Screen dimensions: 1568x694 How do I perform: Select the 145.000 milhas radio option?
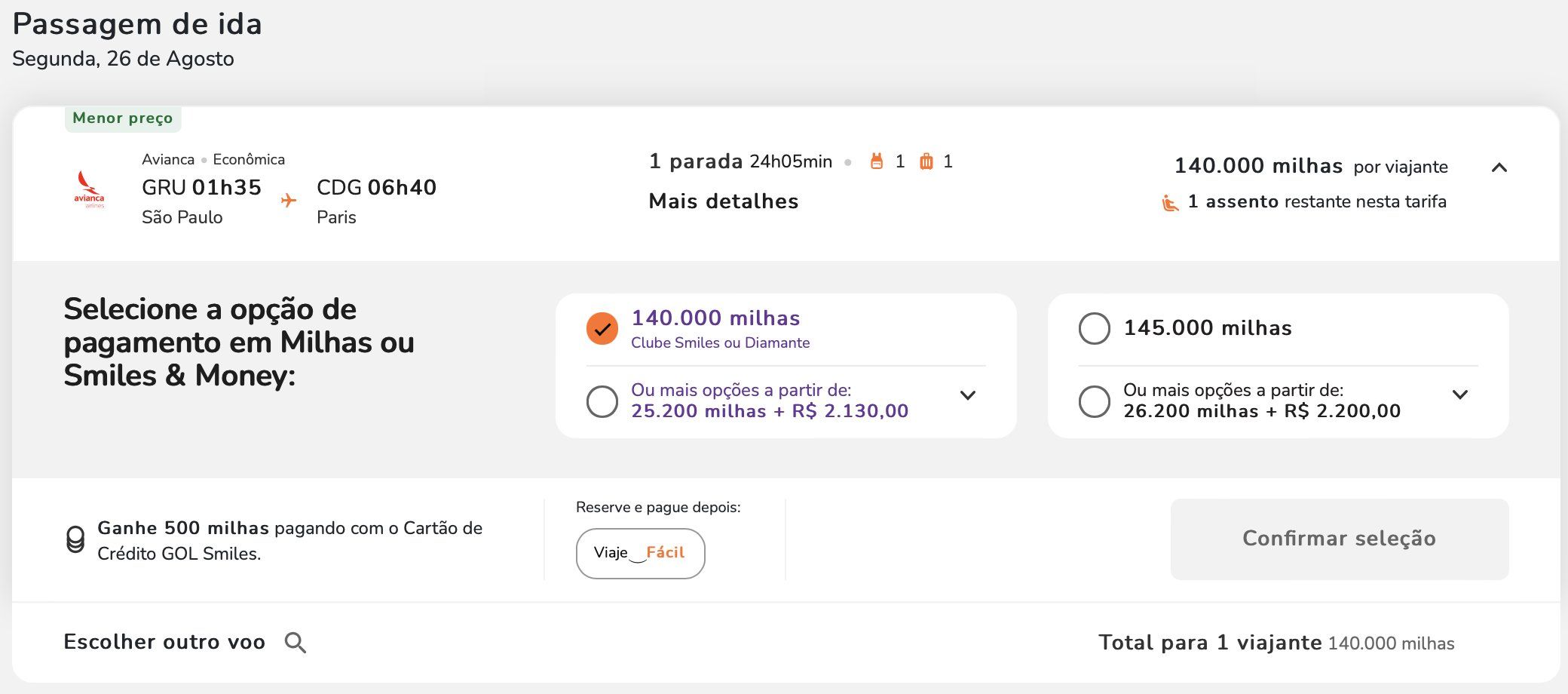pos(1094,328)
